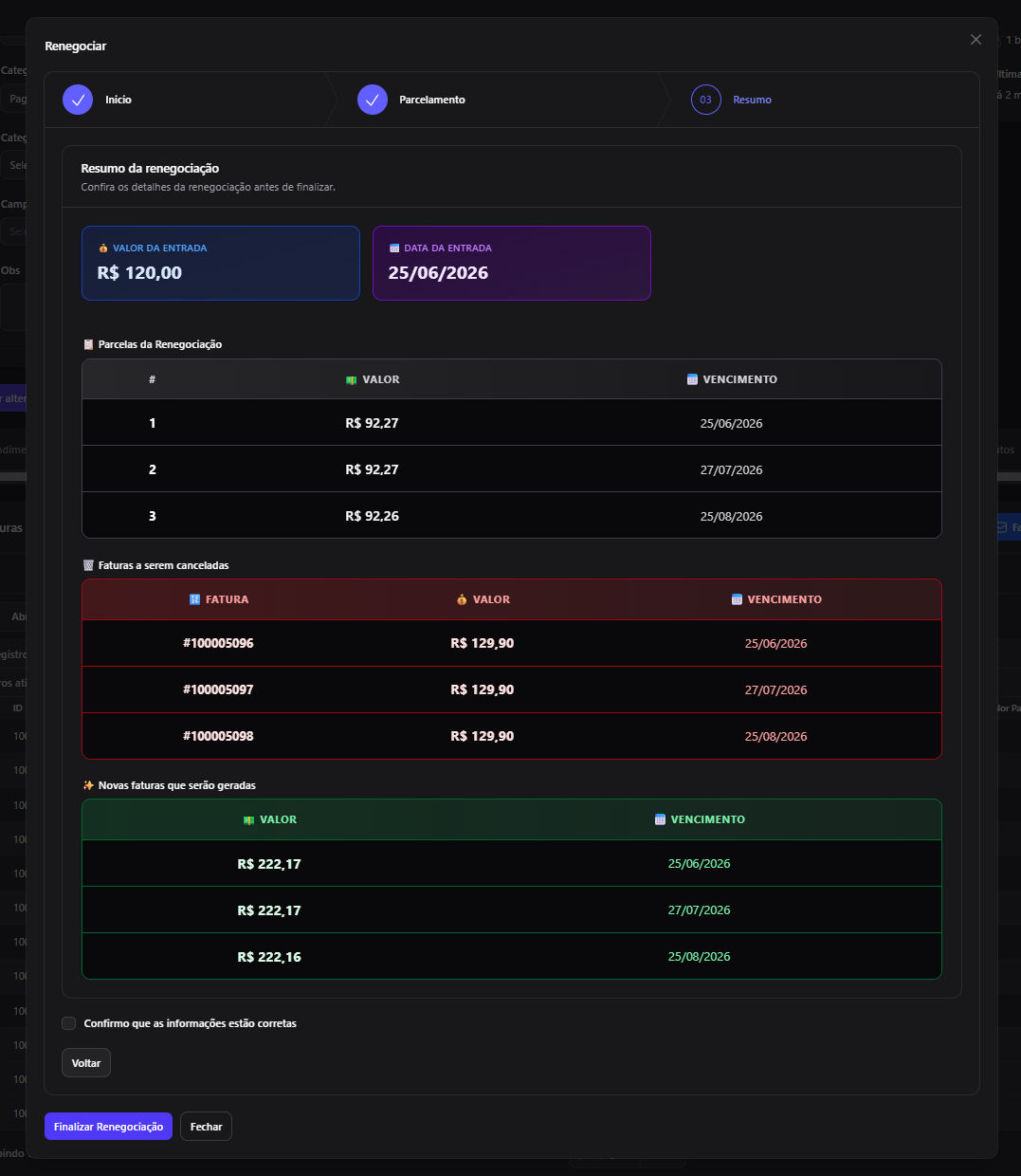The image size is (1021, 1176).
Task: Click the calendar icon beside Data da Entrada
Action: pos(394,248)
